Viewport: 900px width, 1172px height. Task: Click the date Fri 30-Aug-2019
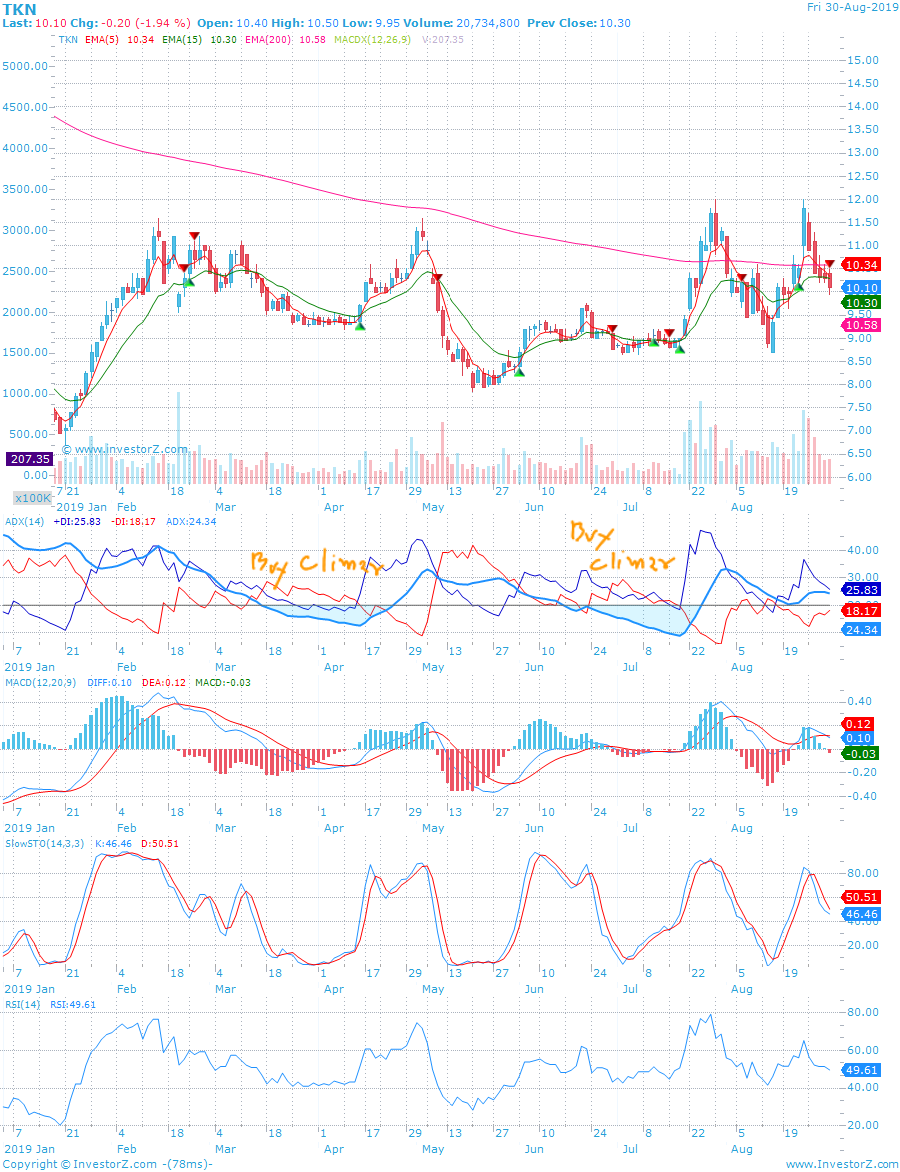click(x=852, y=7)
